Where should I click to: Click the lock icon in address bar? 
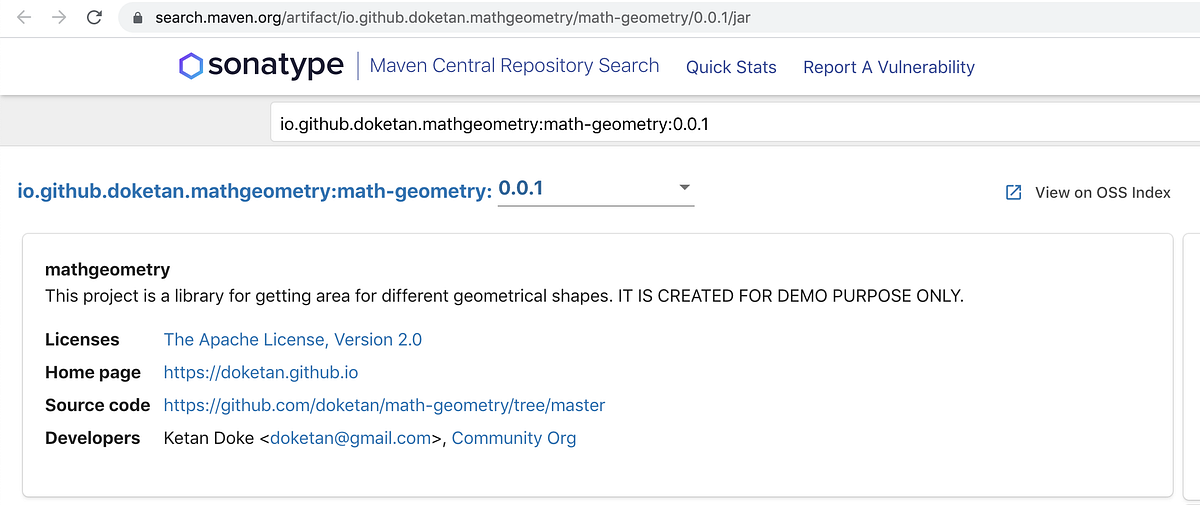click(137, 18)
